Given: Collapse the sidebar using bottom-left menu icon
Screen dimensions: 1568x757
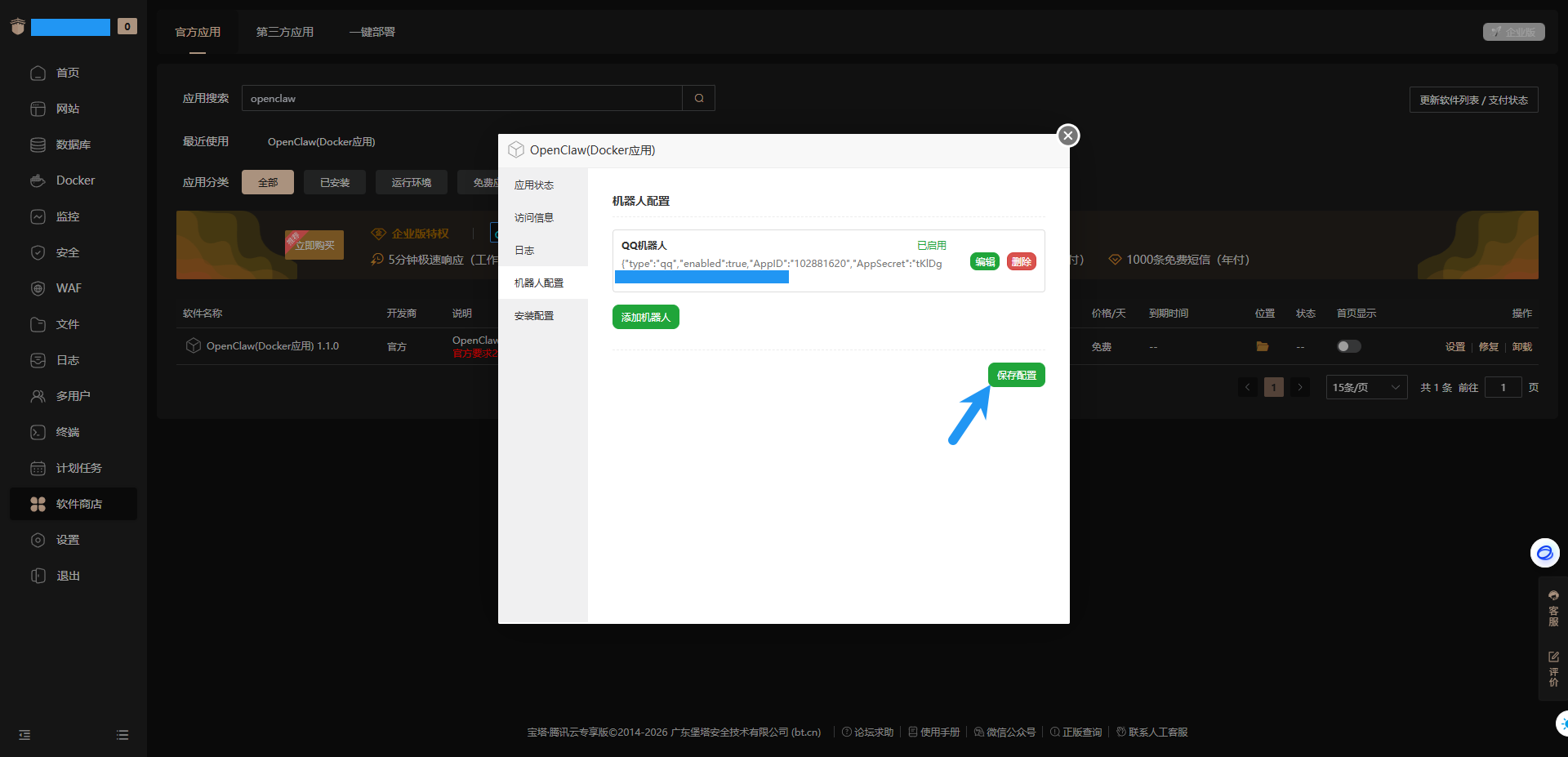Looking at the screenshot, I should click(x=24, y=735).
